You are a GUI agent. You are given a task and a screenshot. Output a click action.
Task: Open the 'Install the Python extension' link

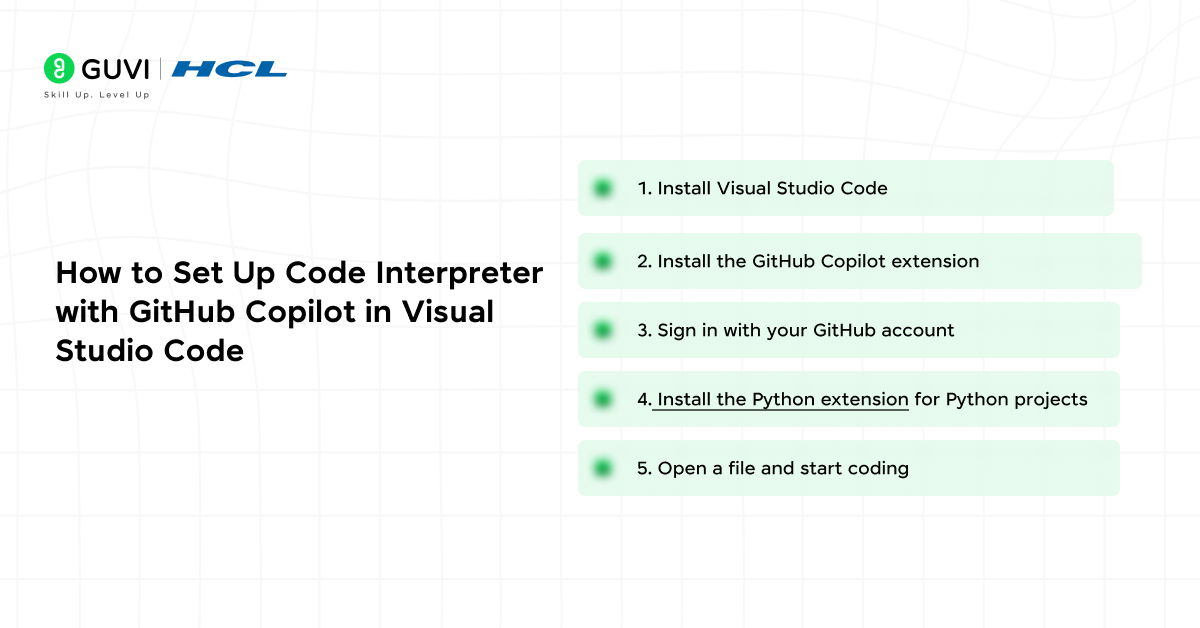click(x=781, y=399)
